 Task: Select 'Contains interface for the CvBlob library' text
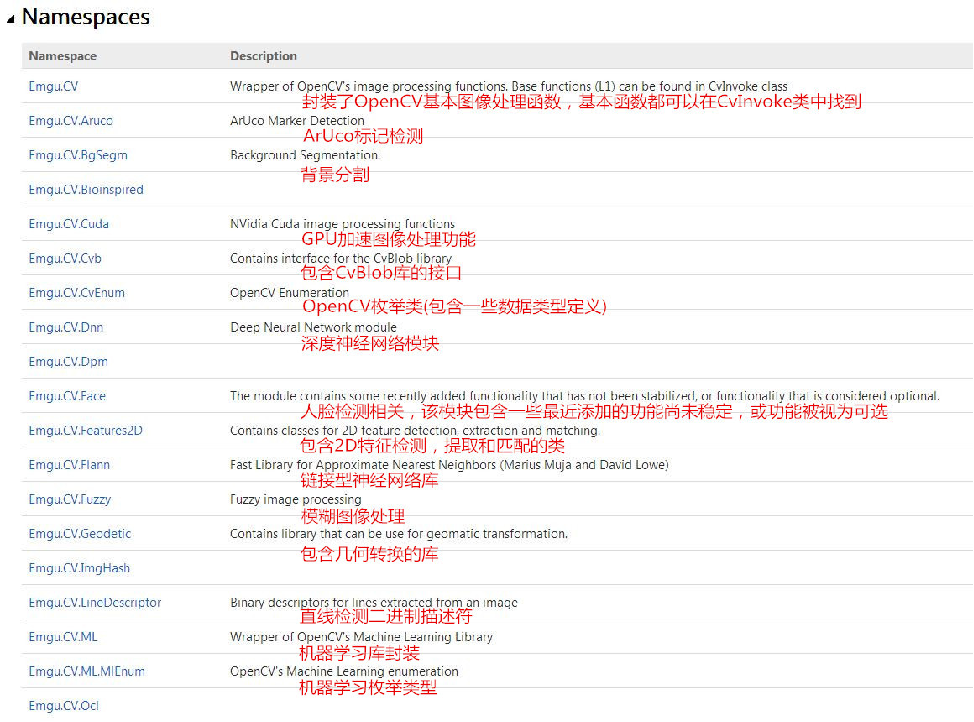click(x=341, y=258)
